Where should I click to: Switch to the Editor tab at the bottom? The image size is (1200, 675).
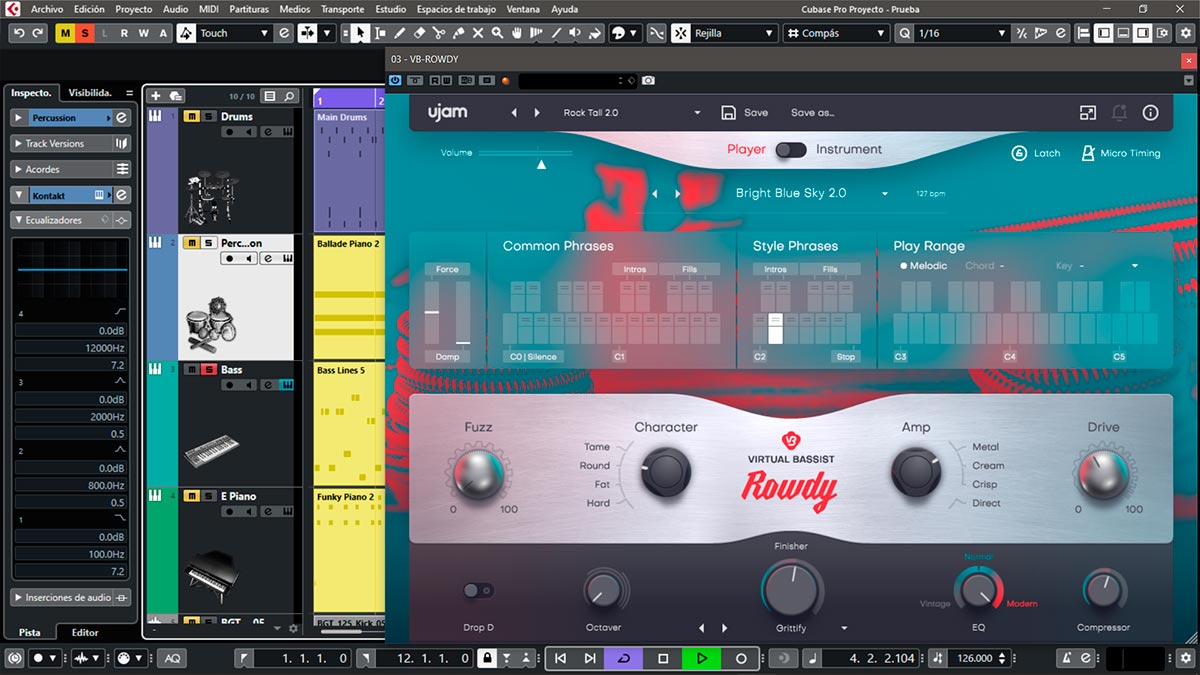click(x=85, y=633)
